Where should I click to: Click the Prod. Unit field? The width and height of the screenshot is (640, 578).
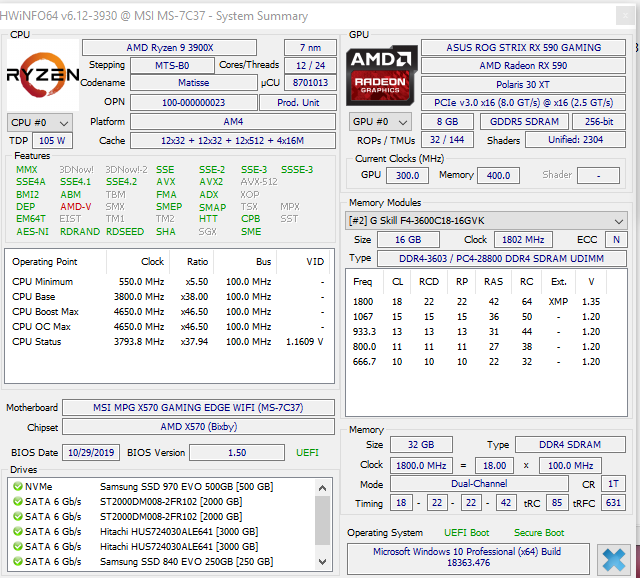(x=298, y=102)
